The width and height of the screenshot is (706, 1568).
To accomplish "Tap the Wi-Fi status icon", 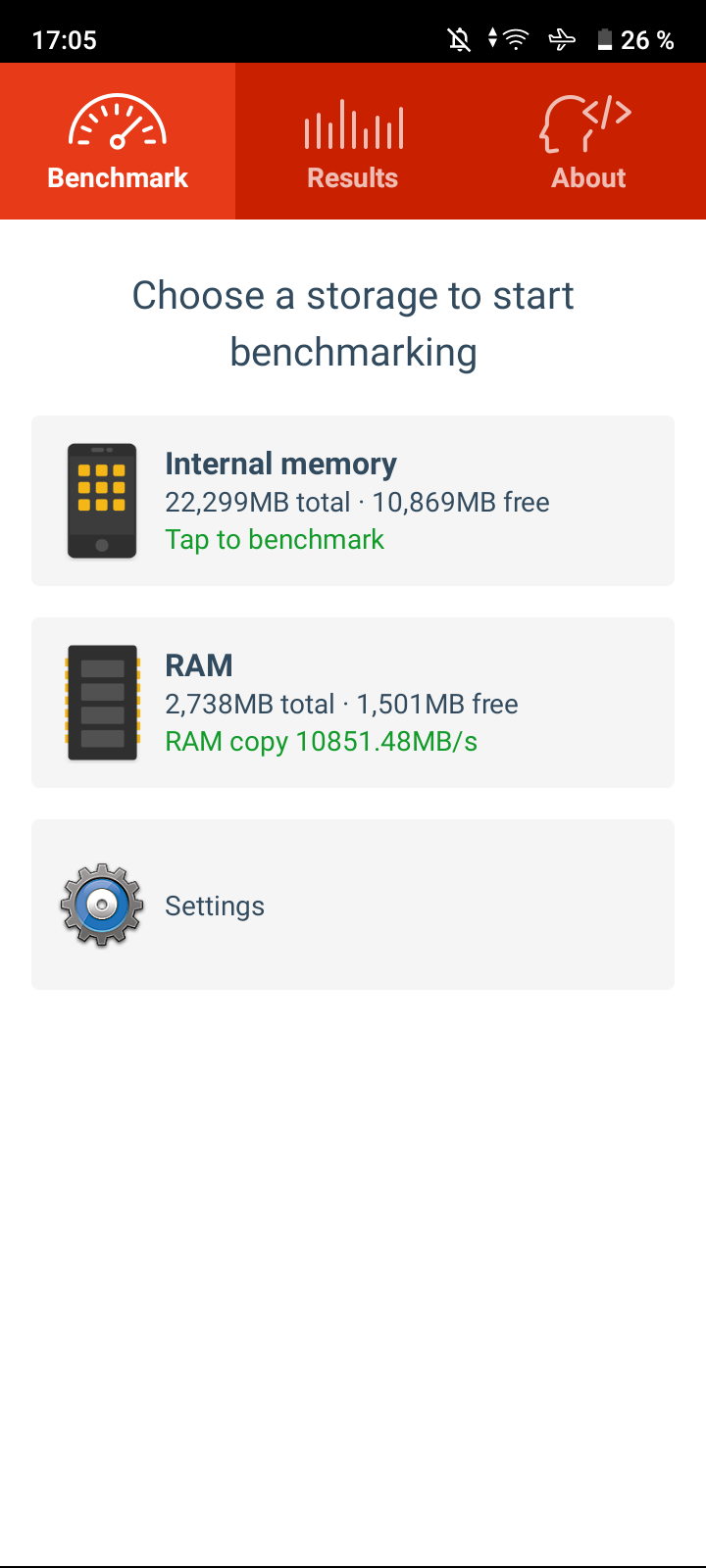I will point(516,39).
